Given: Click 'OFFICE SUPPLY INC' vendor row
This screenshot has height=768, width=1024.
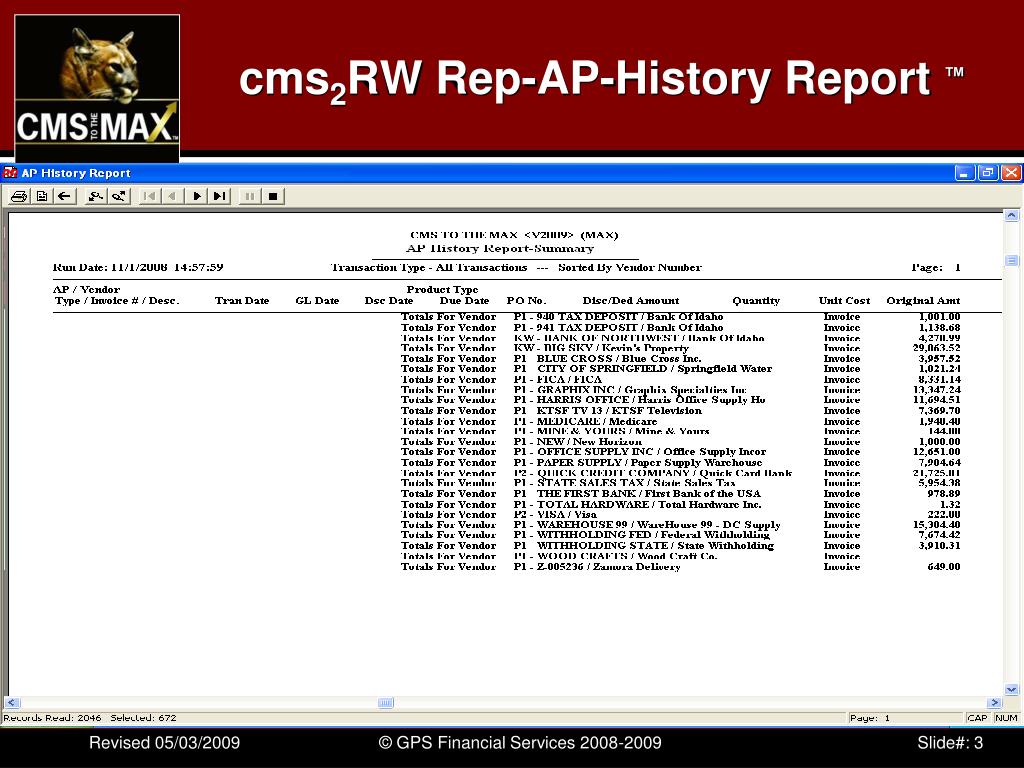Looking at the screenshot, I should (x=680, y=451).
